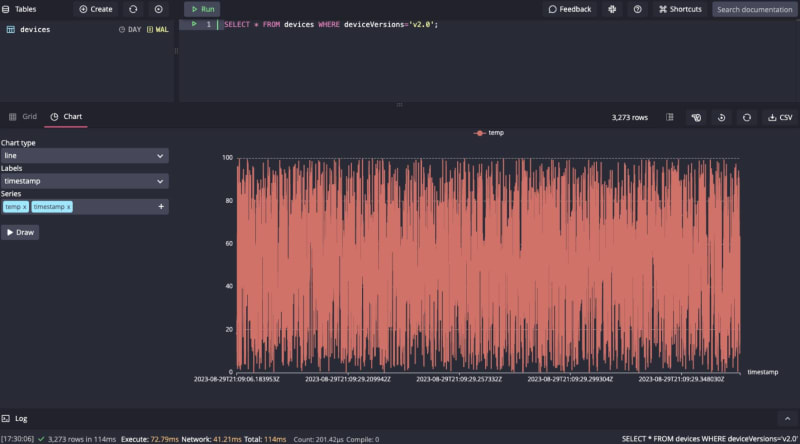Open the Slack community icon
800x444 pixels.
(612, 9)
